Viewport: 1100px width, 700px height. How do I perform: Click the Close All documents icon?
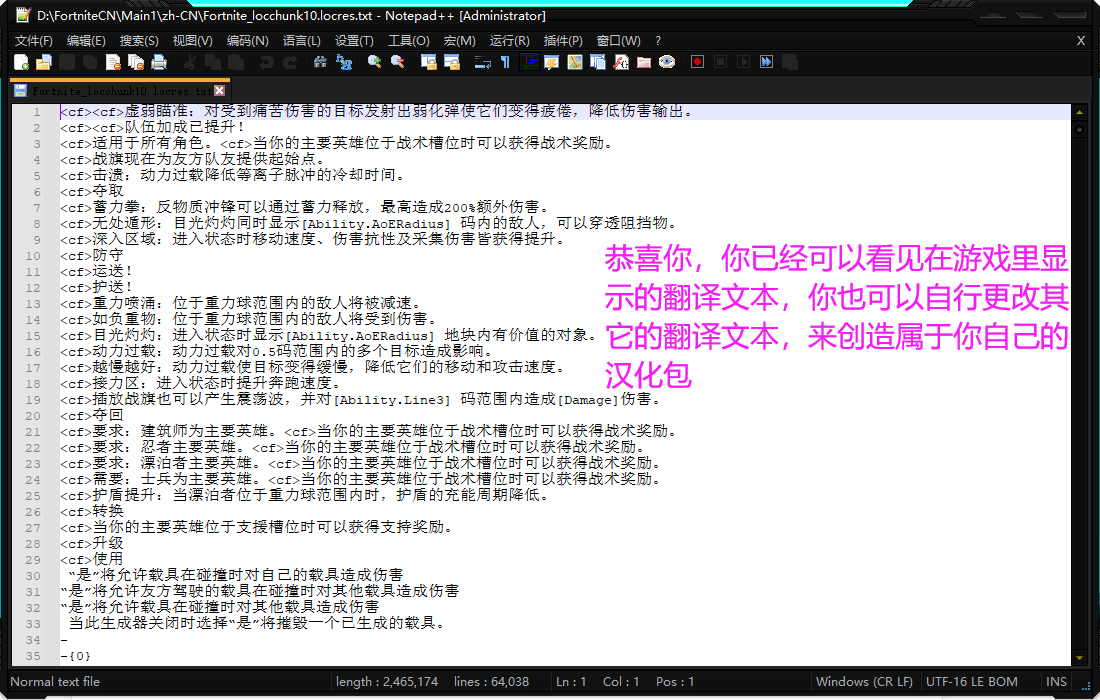(x=136, y=62)
